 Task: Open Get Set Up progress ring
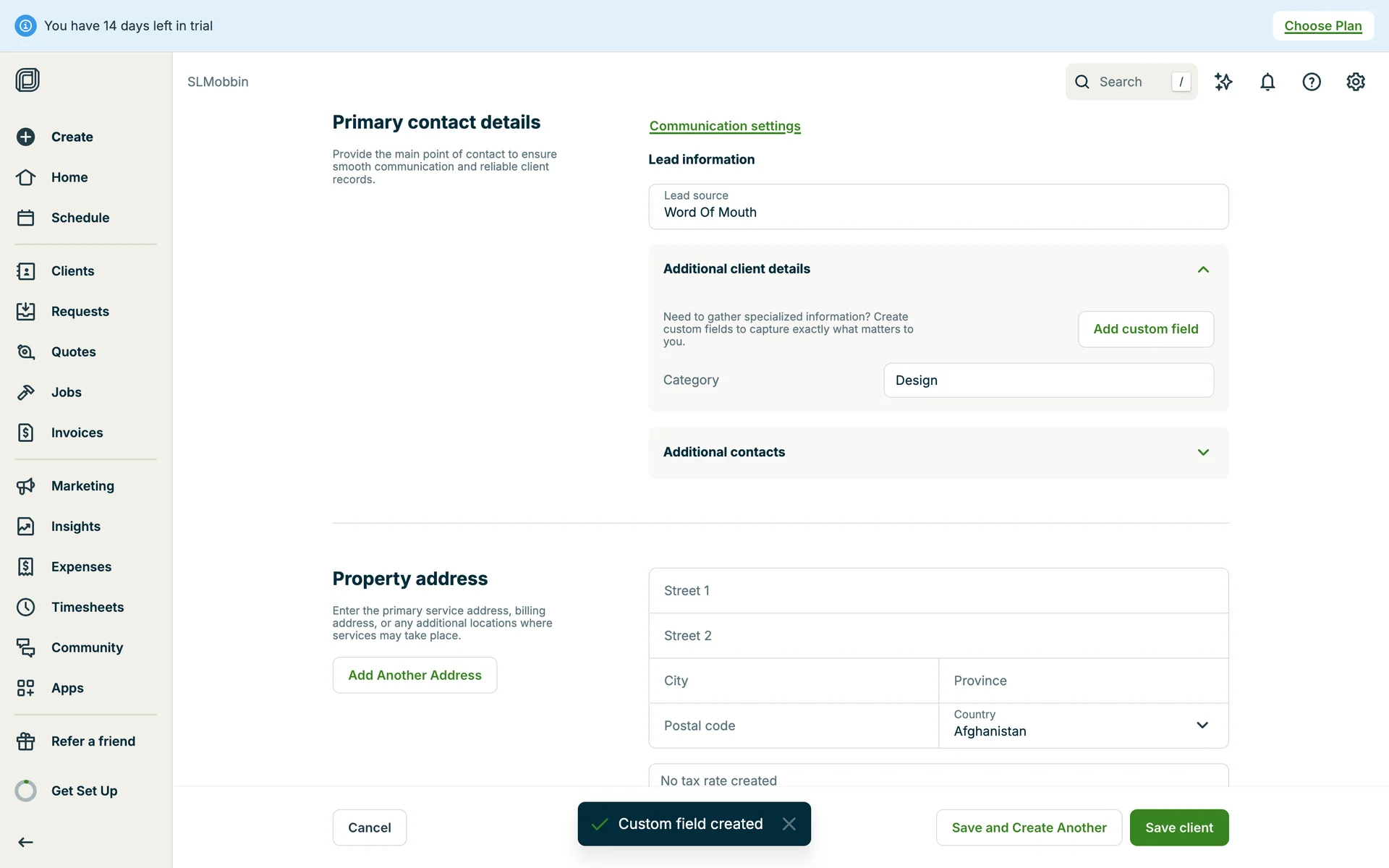point(26,791)
